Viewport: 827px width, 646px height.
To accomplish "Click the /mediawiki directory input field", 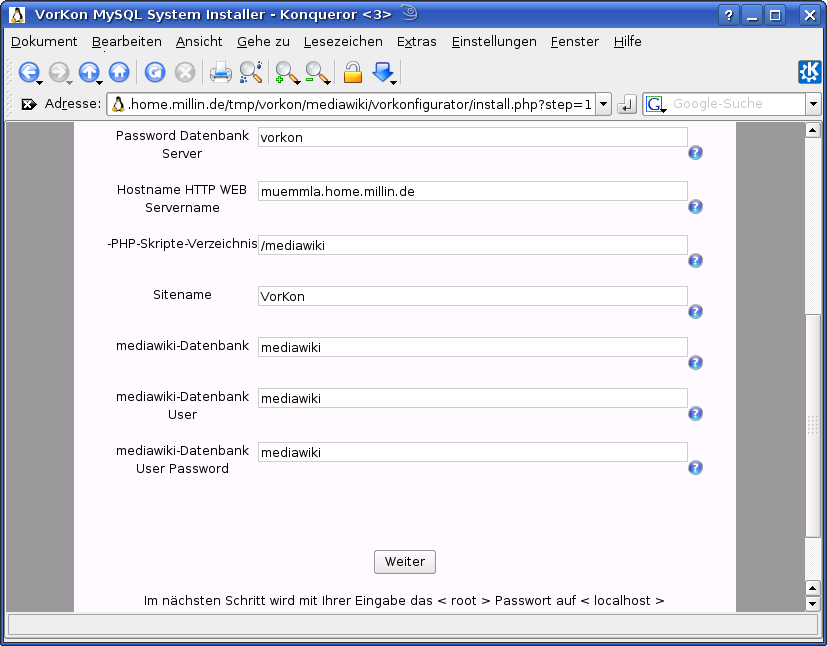I will (x=473, y=245).
